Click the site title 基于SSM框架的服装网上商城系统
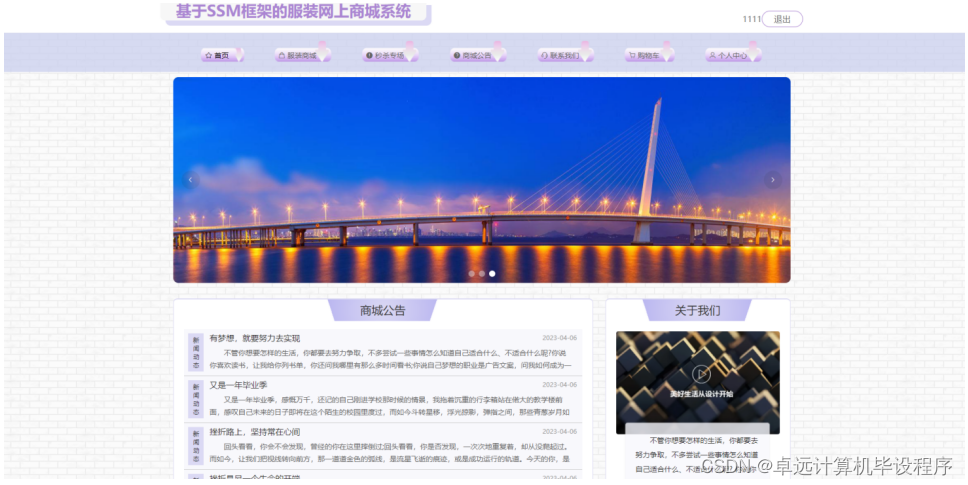Viewport: 968px width, 485px height. (x=293, y=12)
